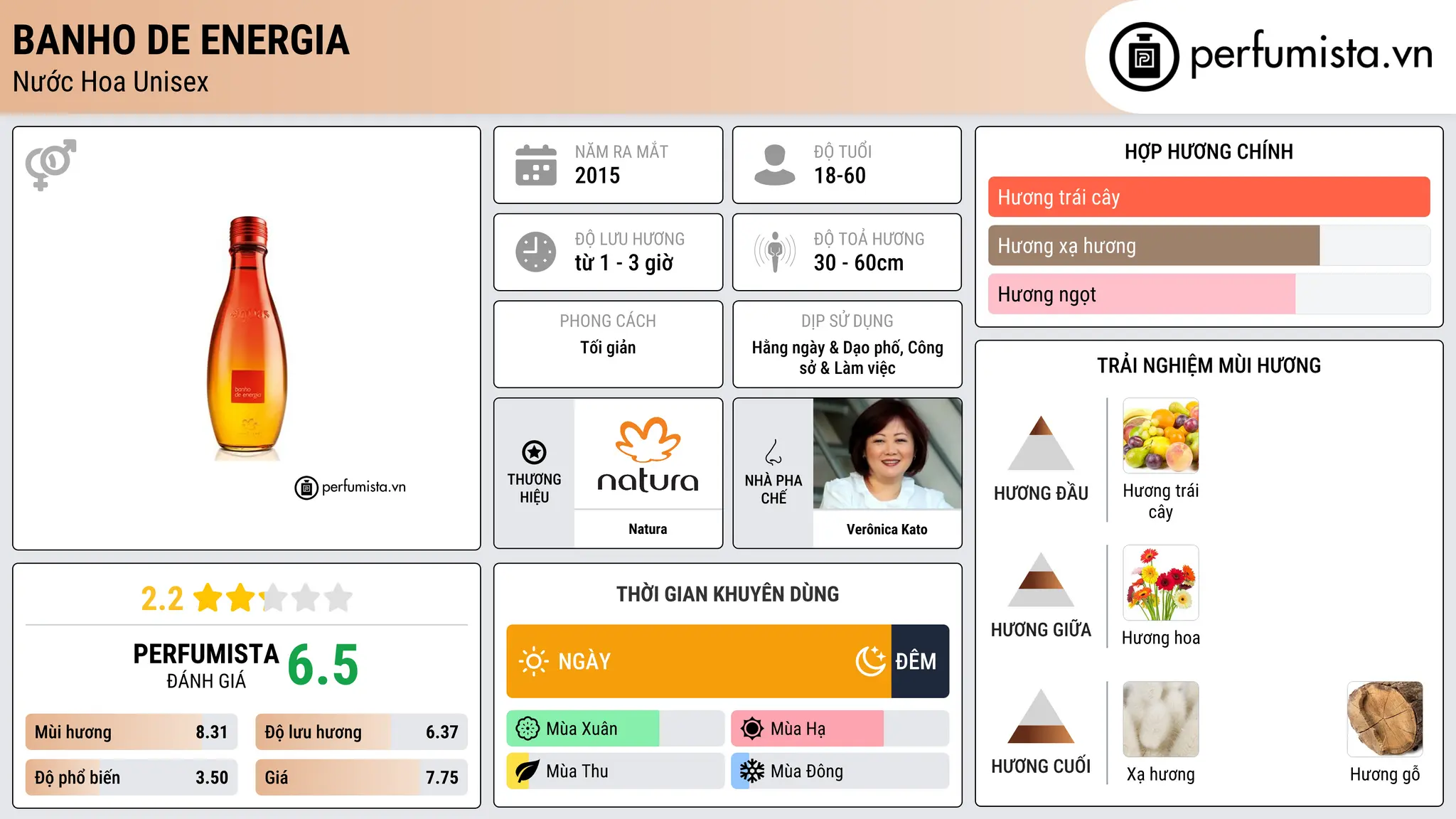Click the TRẢI NGHIỆM MÙI HƯƠNG heading
The width and height of the screenshot is (1456, 819).
[x=1209, y=365]
